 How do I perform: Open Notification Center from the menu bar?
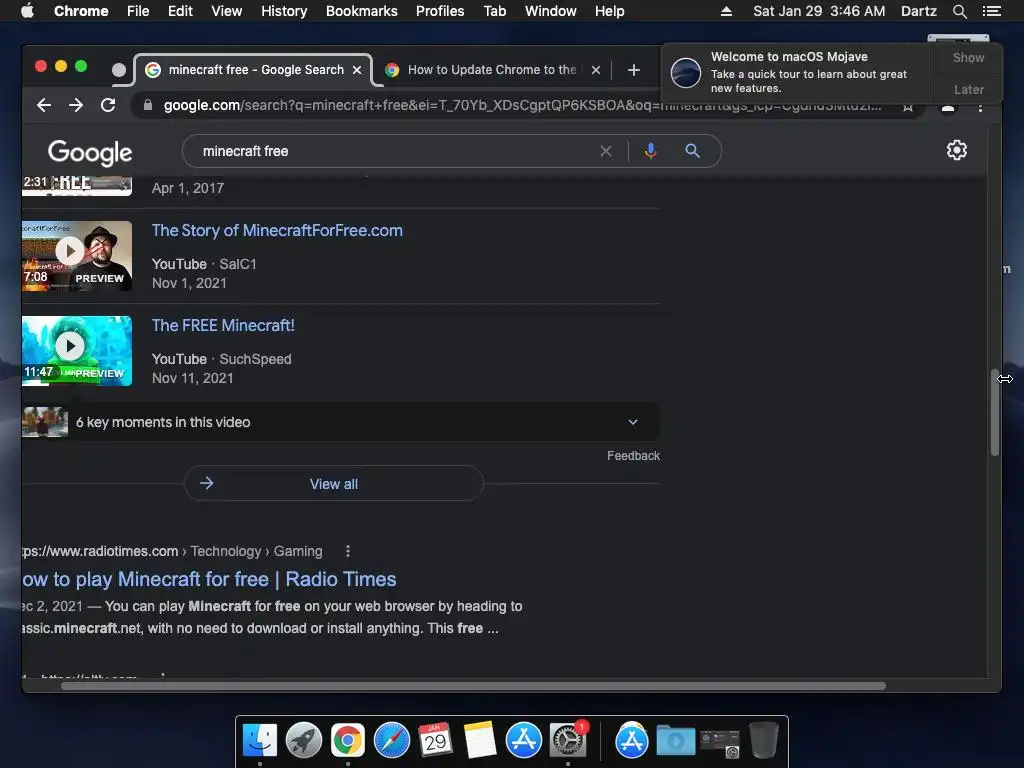tap(991, 11)
